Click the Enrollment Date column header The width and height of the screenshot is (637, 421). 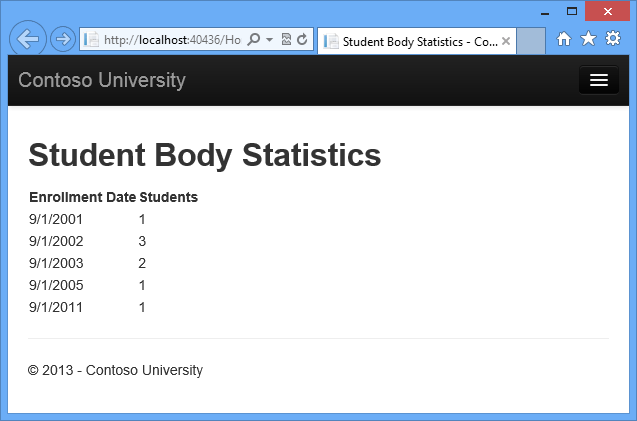pyautogui.click(x=82, y=197)
